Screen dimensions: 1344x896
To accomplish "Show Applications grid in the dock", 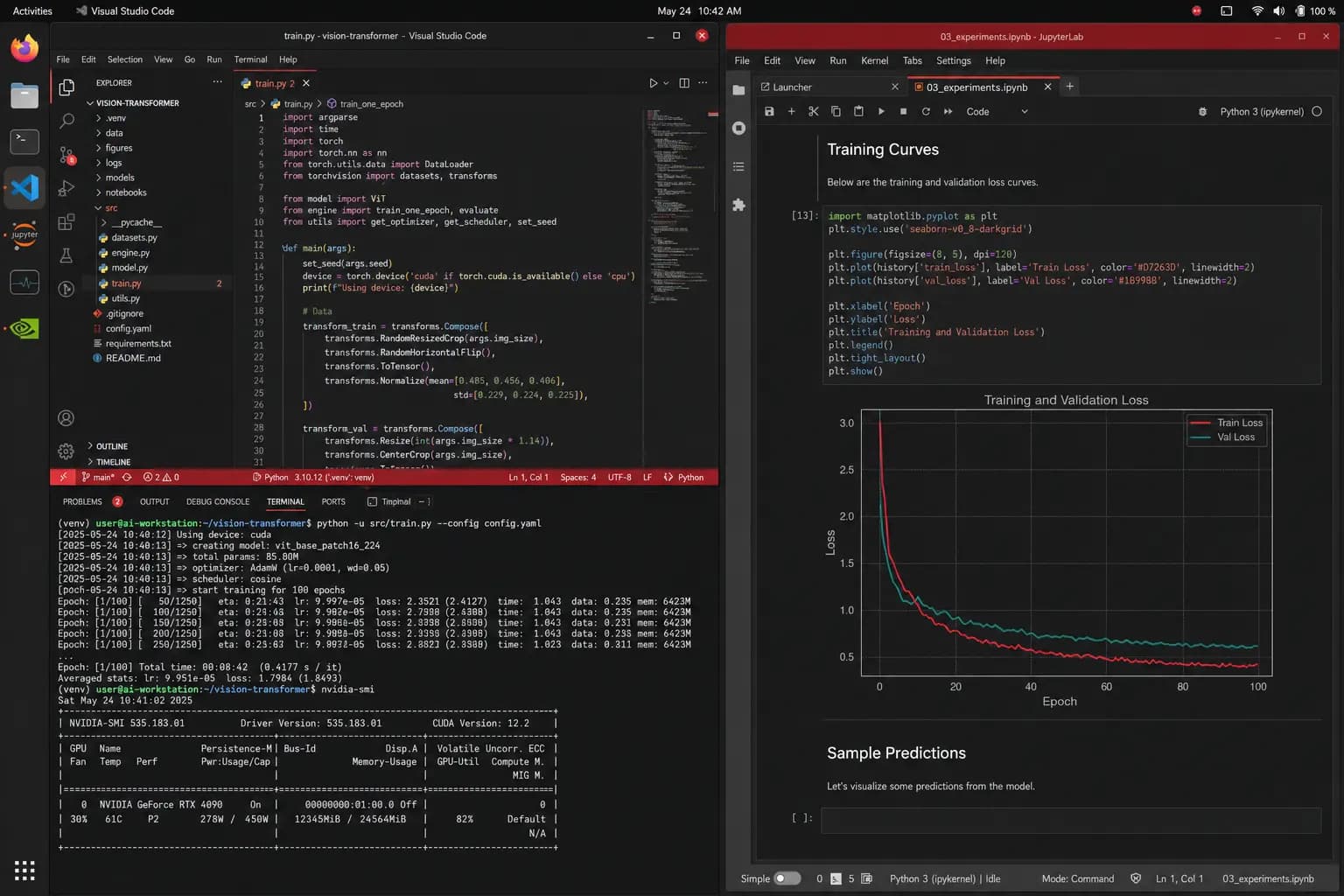I will [x=24, y=871].
